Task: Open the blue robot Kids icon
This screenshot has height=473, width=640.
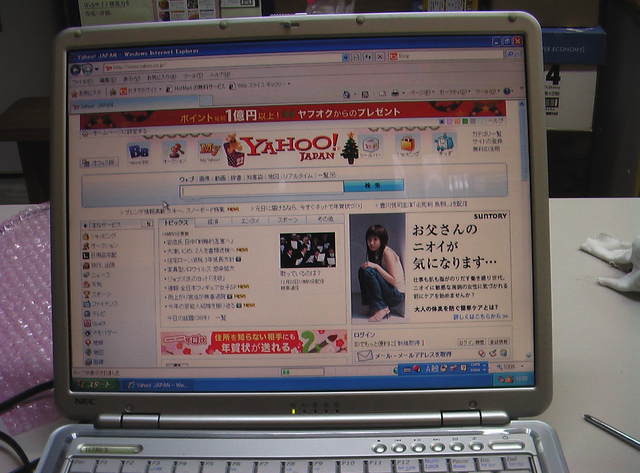Action: coord(444,144)
